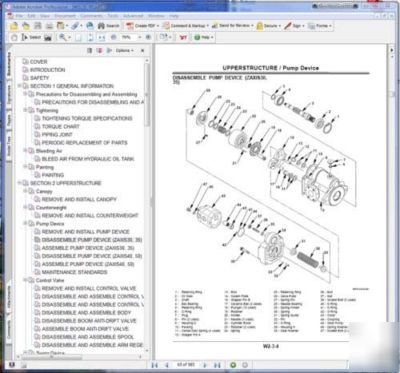Switch to the Pages side tab
This screenshot has width=400, height=373.
pos(9,120)
